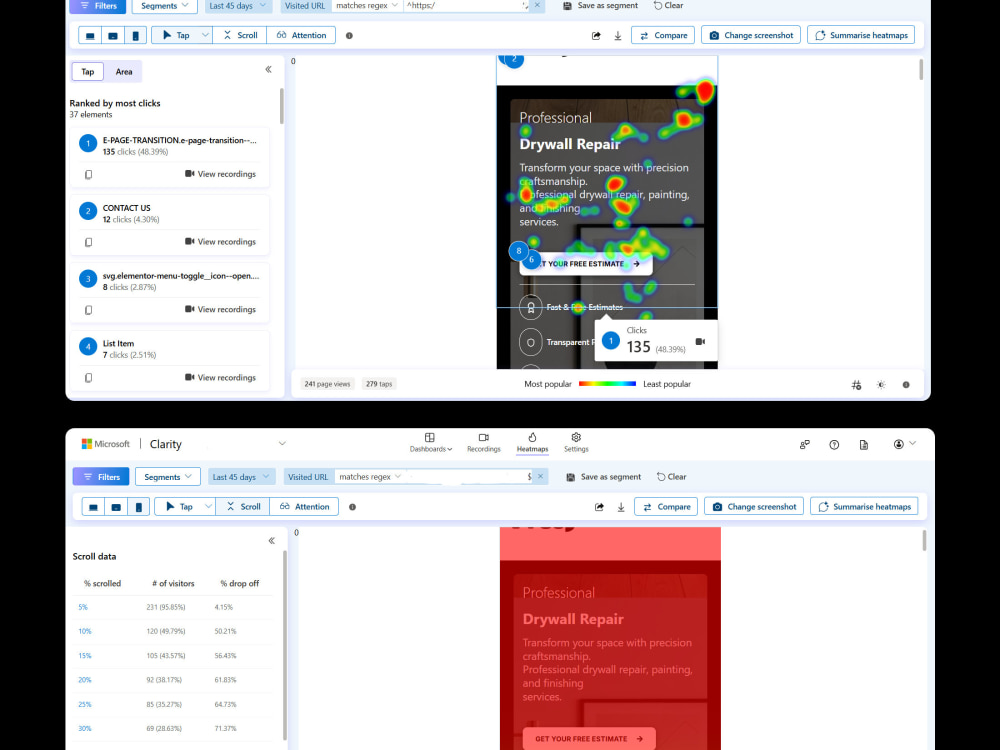Click info icon beside Attention, bottom window
Screen dimensions: 1000x750
(x=353, y=507)
